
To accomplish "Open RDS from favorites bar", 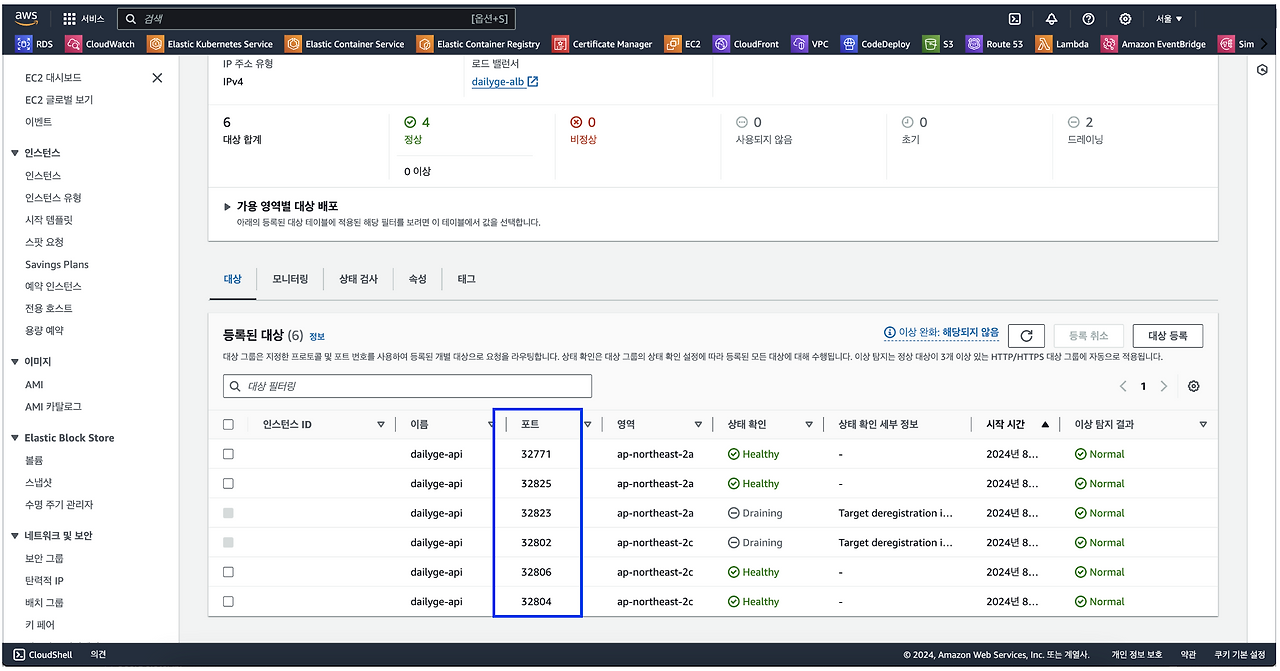I will pyautogui.click(x=35, y=44).
